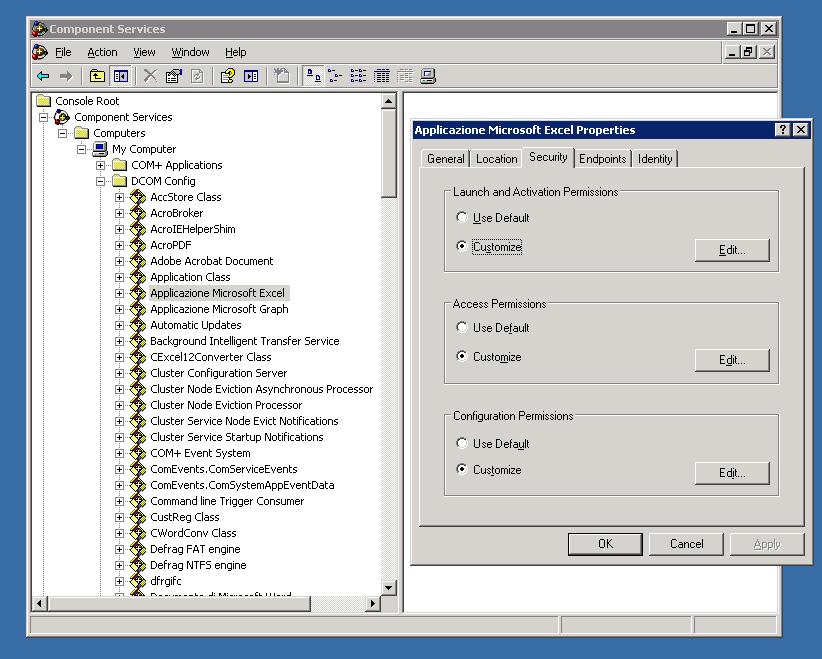
Task: Click the DCOM Config folder icon
Action: (x=120, y=181)
